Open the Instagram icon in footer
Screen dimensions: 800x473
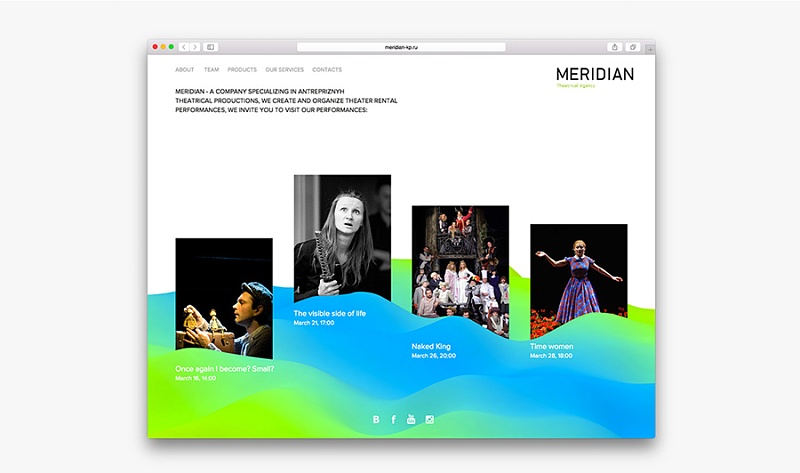tap(430, 419)
